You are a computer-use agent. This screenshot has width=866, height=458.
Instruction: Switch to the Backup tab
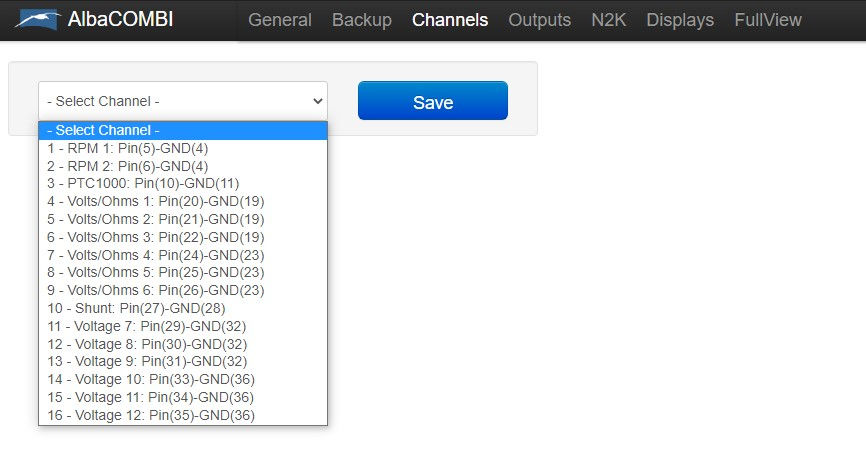click(x=362, y=20)
